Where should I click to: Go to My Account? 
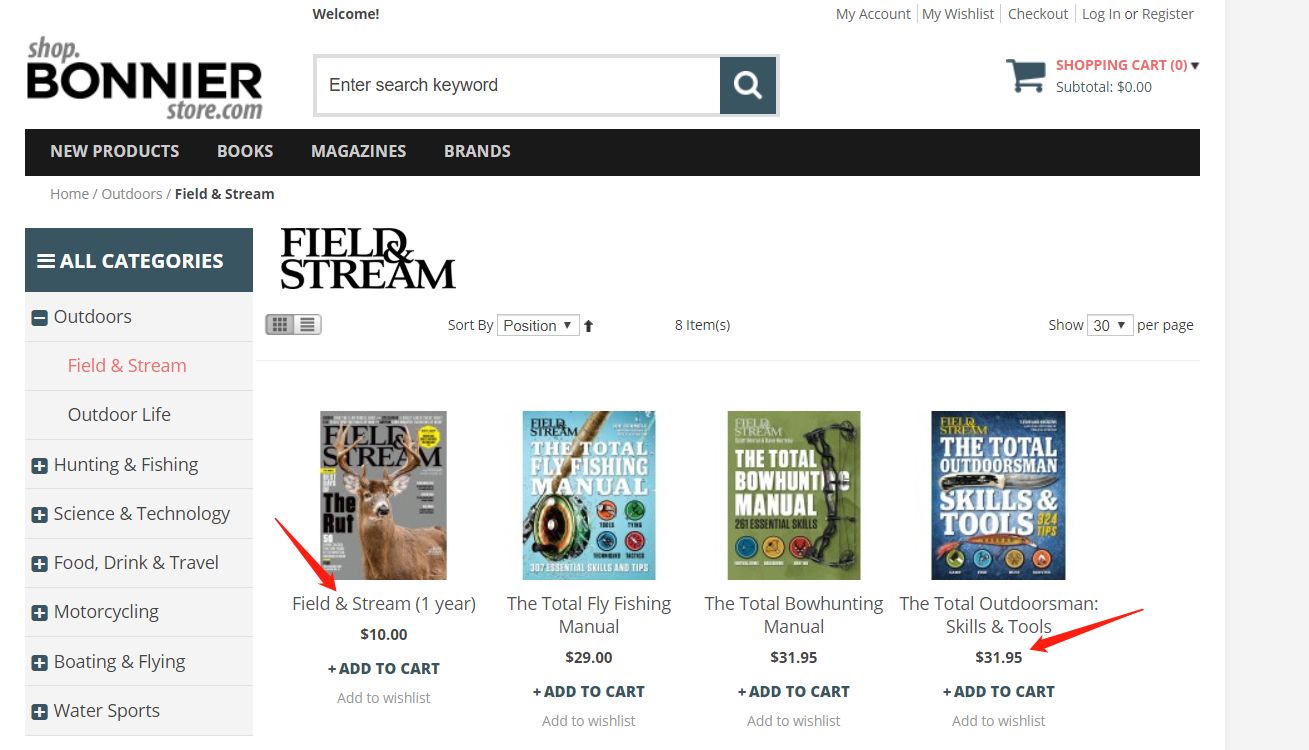pyautogui.click(x=873, y=14)
